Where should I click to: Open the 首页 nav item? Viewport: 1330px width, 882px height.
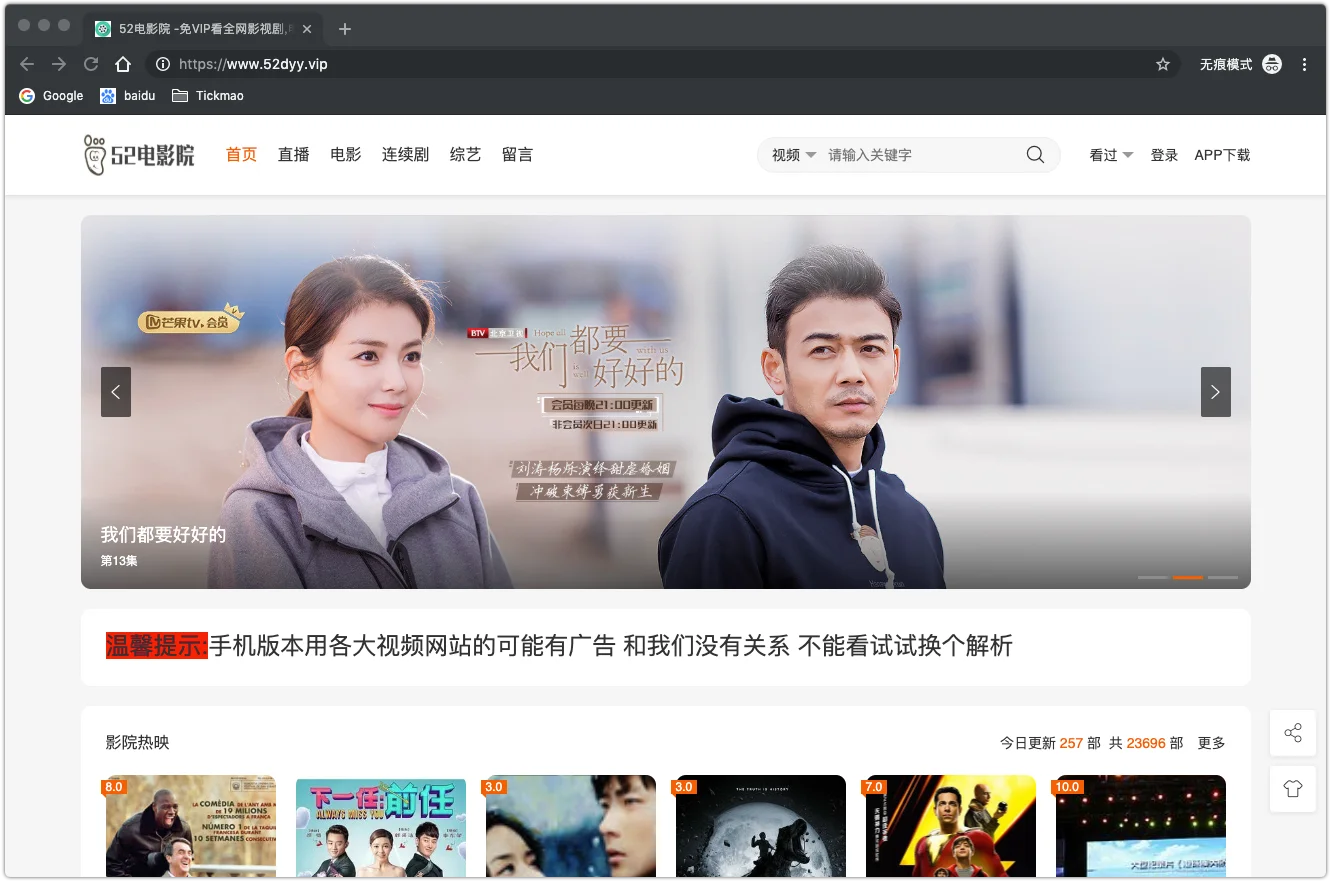point(241,155)
